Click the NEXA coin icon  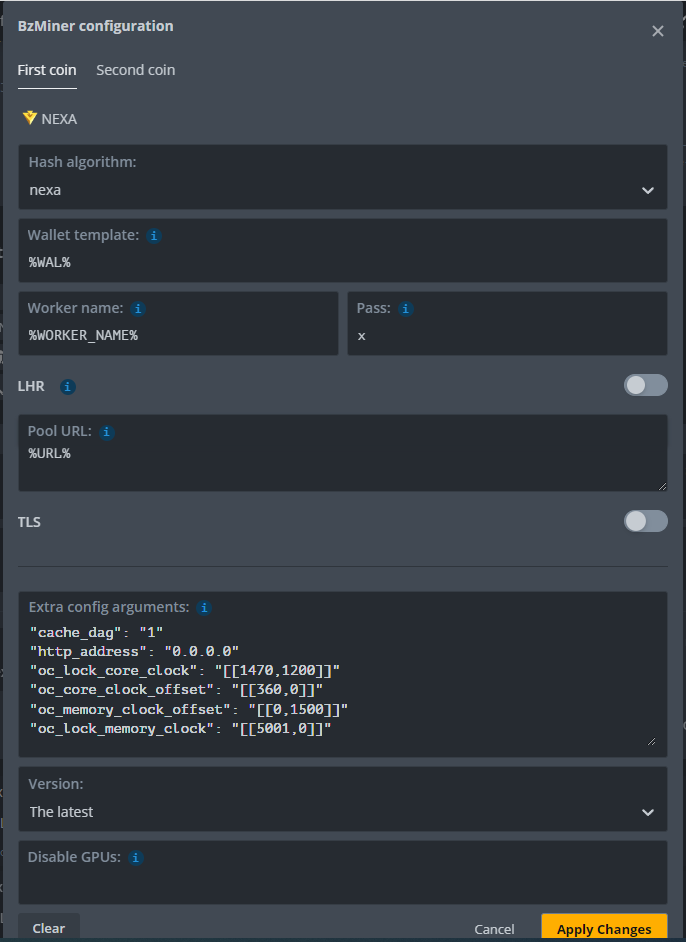tap(29, 117)
